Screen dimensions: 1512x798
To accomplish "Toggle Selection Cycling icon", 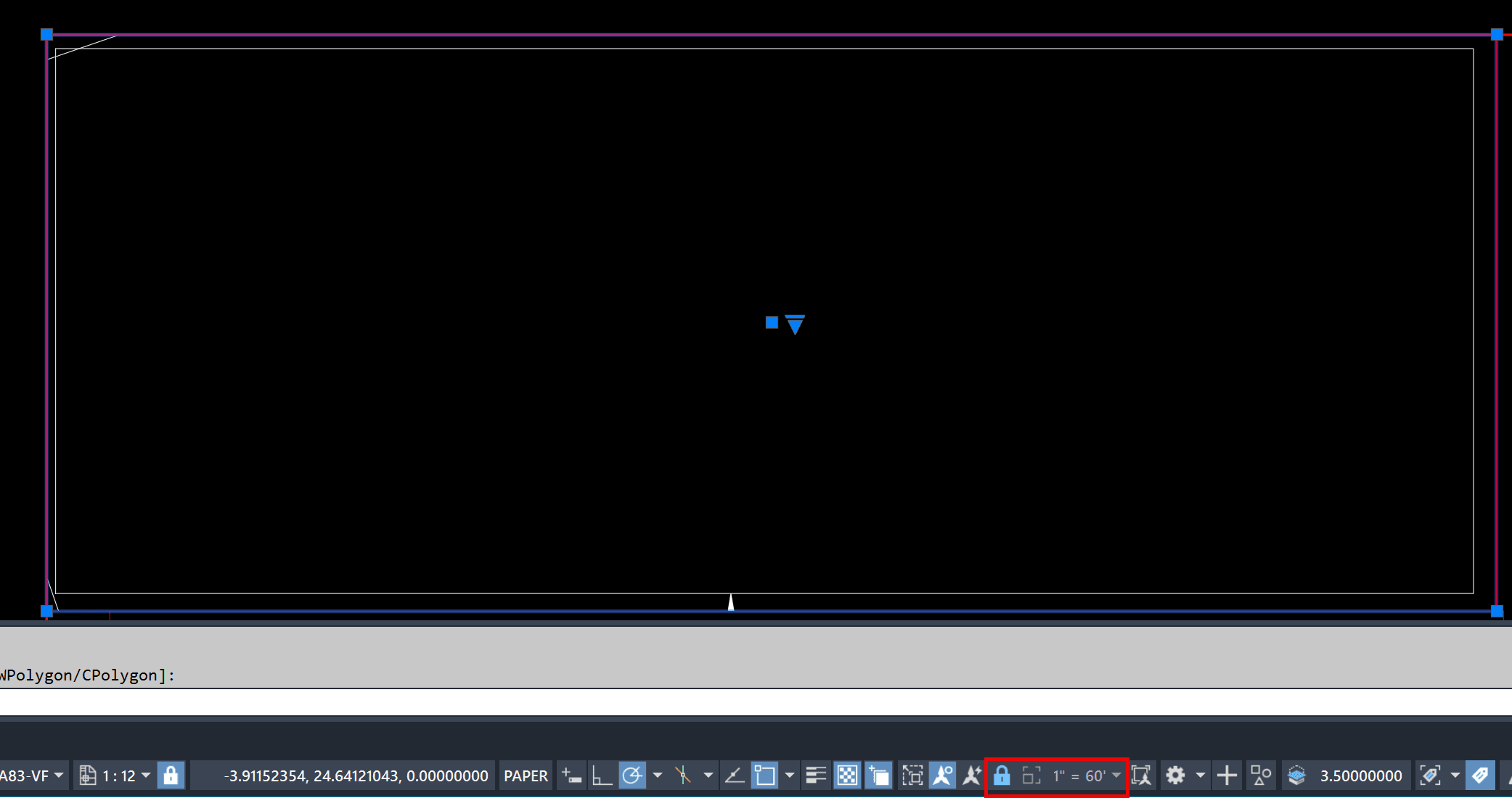I will [x=878, y=776].
